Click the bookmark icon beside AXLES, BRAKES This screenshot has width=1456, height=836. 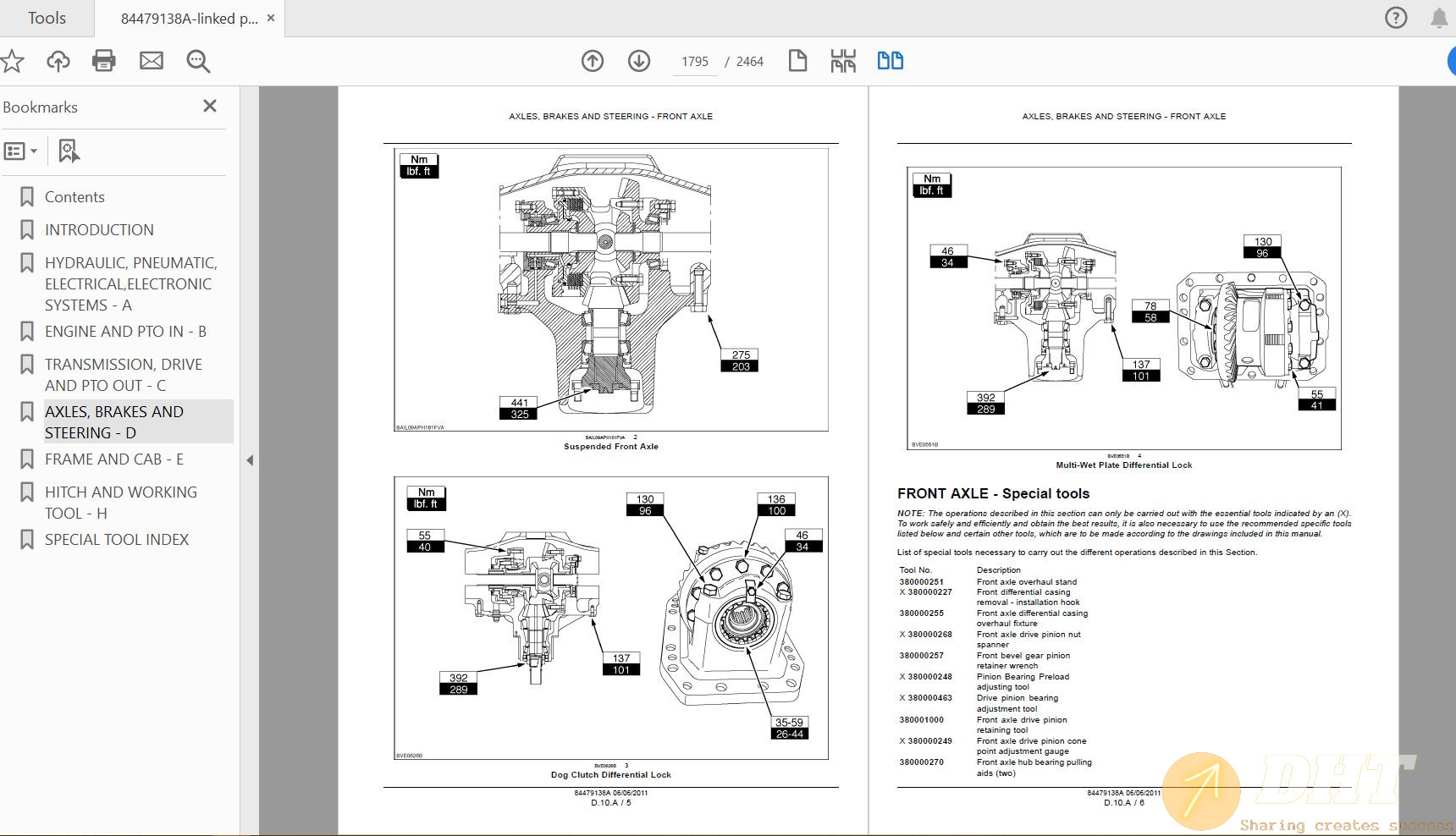[27, 412]
